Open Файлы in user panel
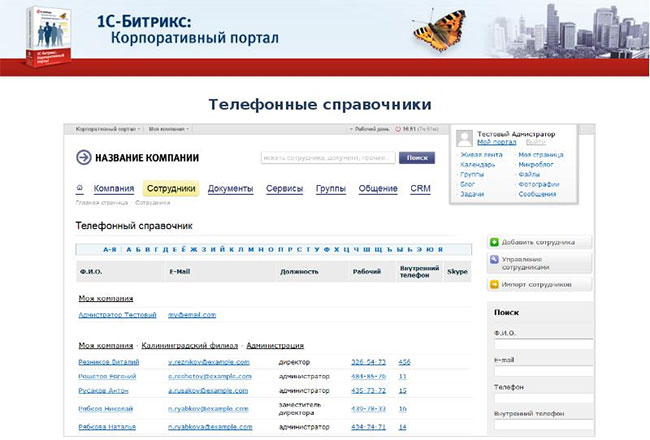 tap(529, 174)
